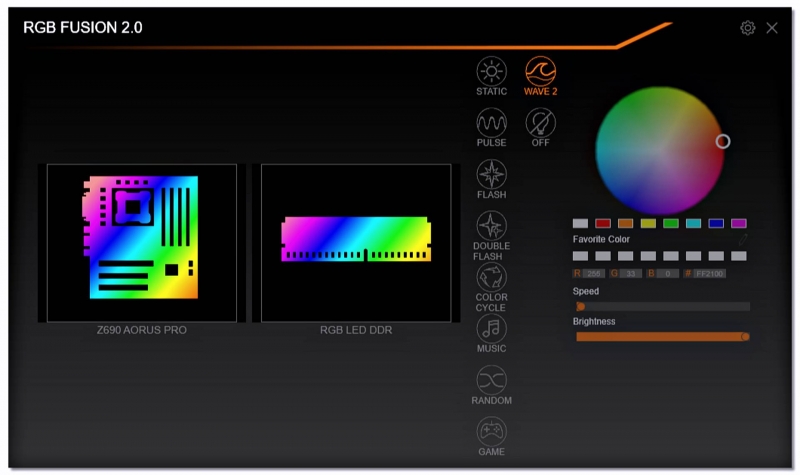This screenshot has width=800, height=475.
Task: Select the Static lighting mode
Action: [x=491, y=76]
